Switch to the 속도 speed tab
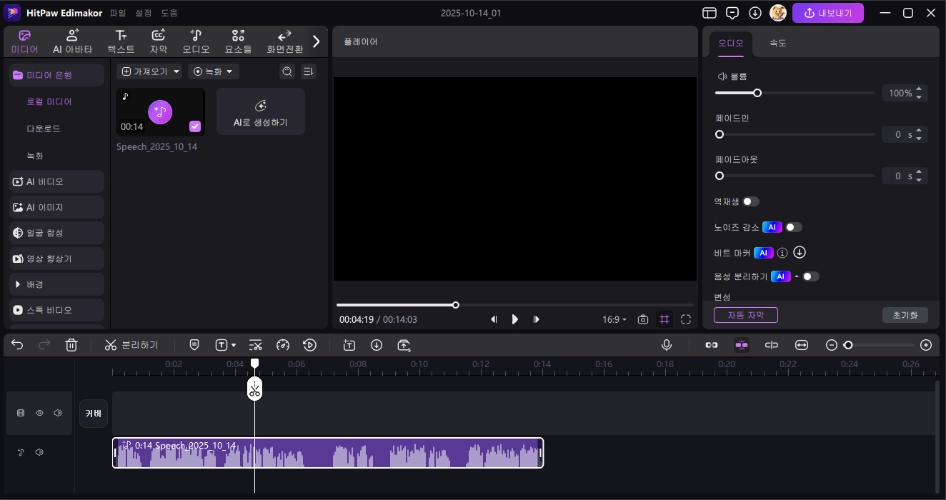 (777, 43)
